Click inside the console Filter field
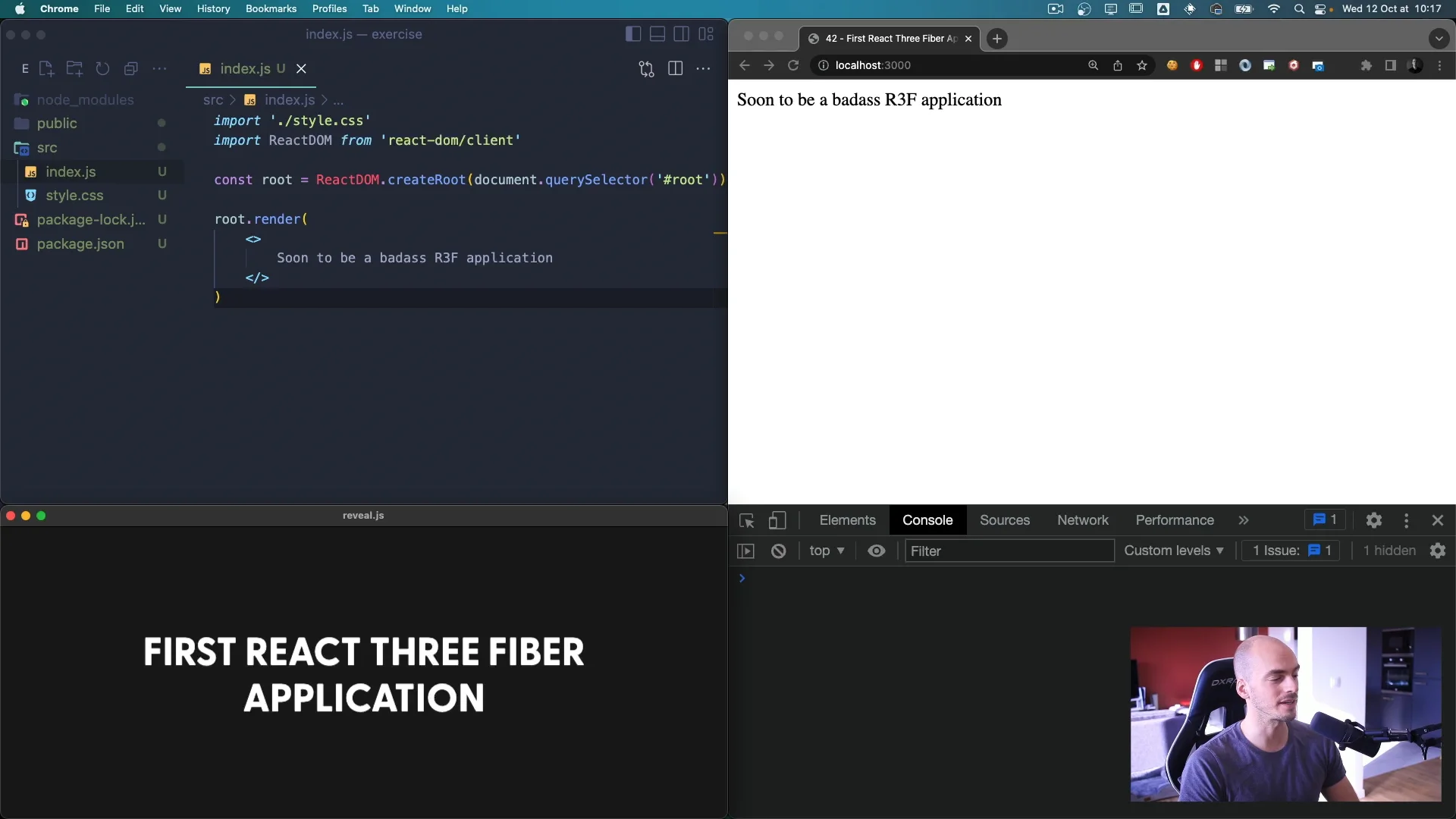This screenshot has height=819, width=1456. [1009, 551]
